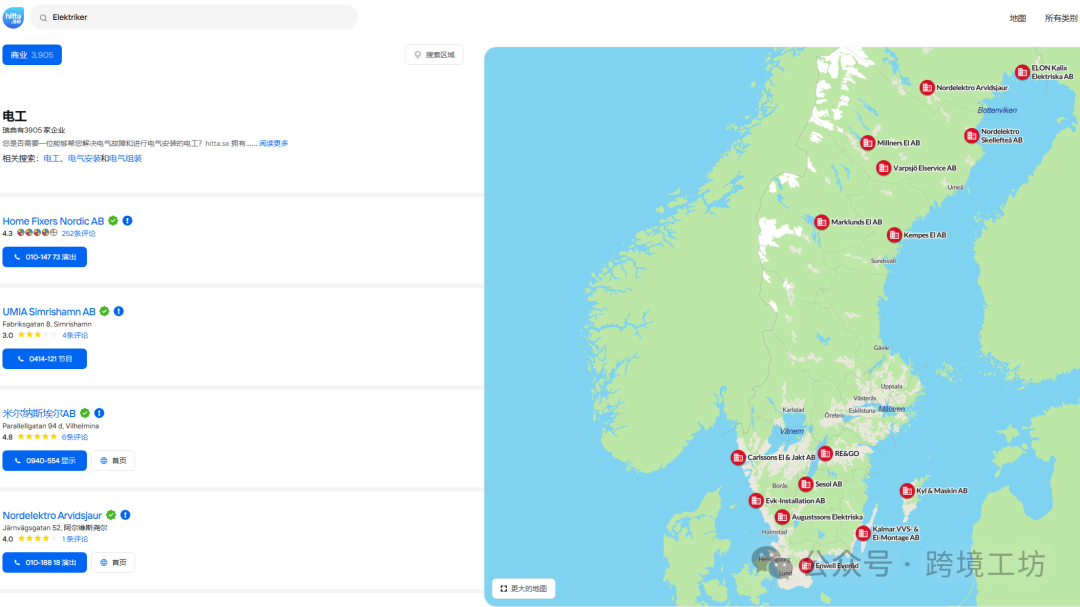Open the 所有类别 categories menu

click(1060, 18)
